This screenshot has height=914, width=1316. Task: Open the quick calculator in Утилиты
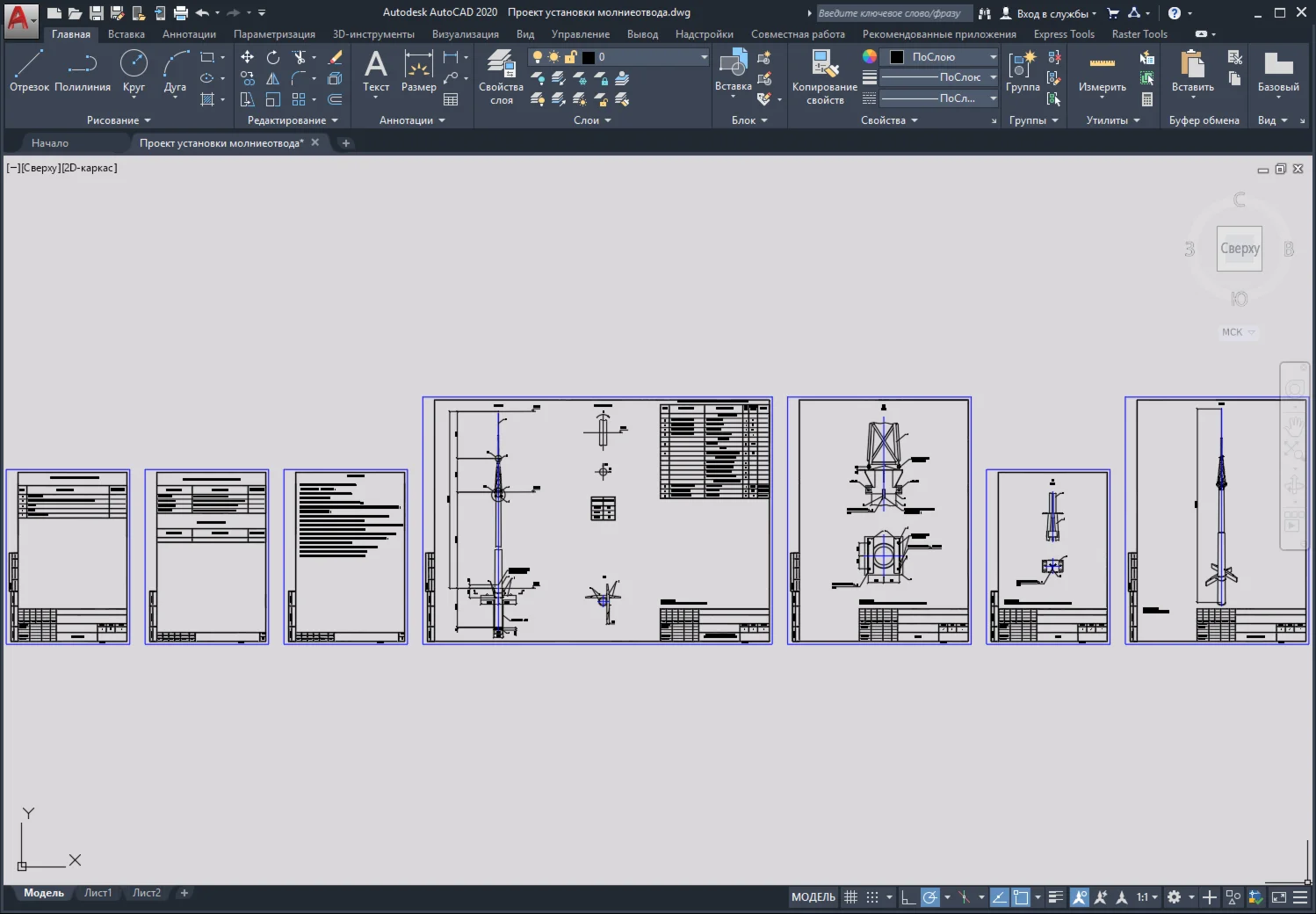1147,99
